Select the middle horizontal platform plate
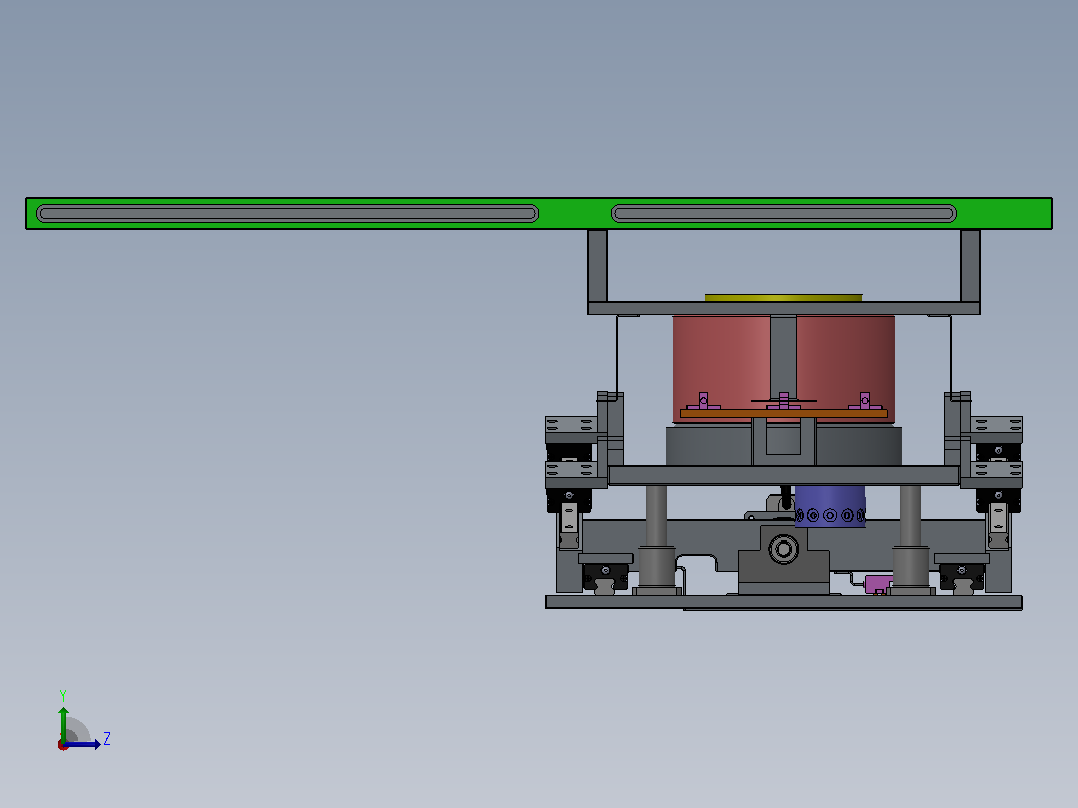1078x808 pixels. 784,475
